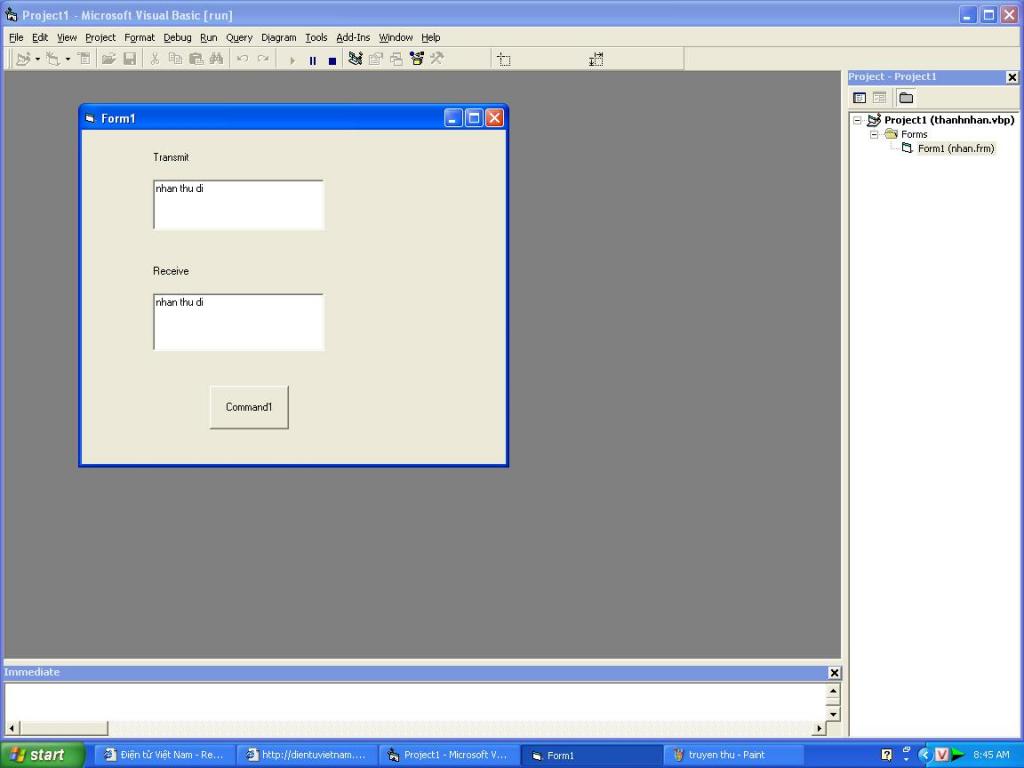Image resolution: width=1024 pixels, height=768 pixels.
Task: Toggle Folders view in Project panel
Action: click(x=906, y=98)
